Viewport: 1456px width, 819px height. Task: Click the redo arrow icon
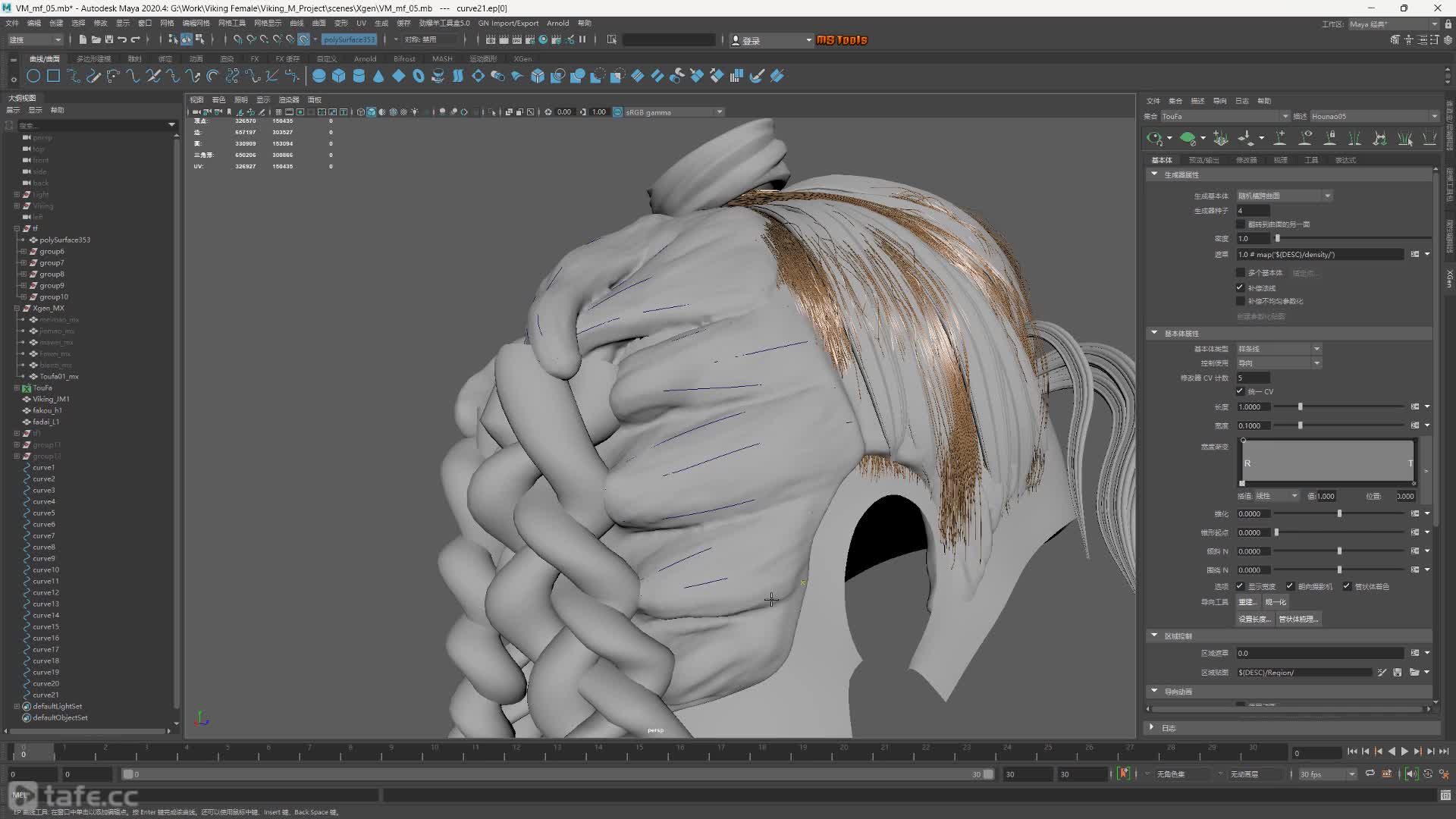pos(136,39)
